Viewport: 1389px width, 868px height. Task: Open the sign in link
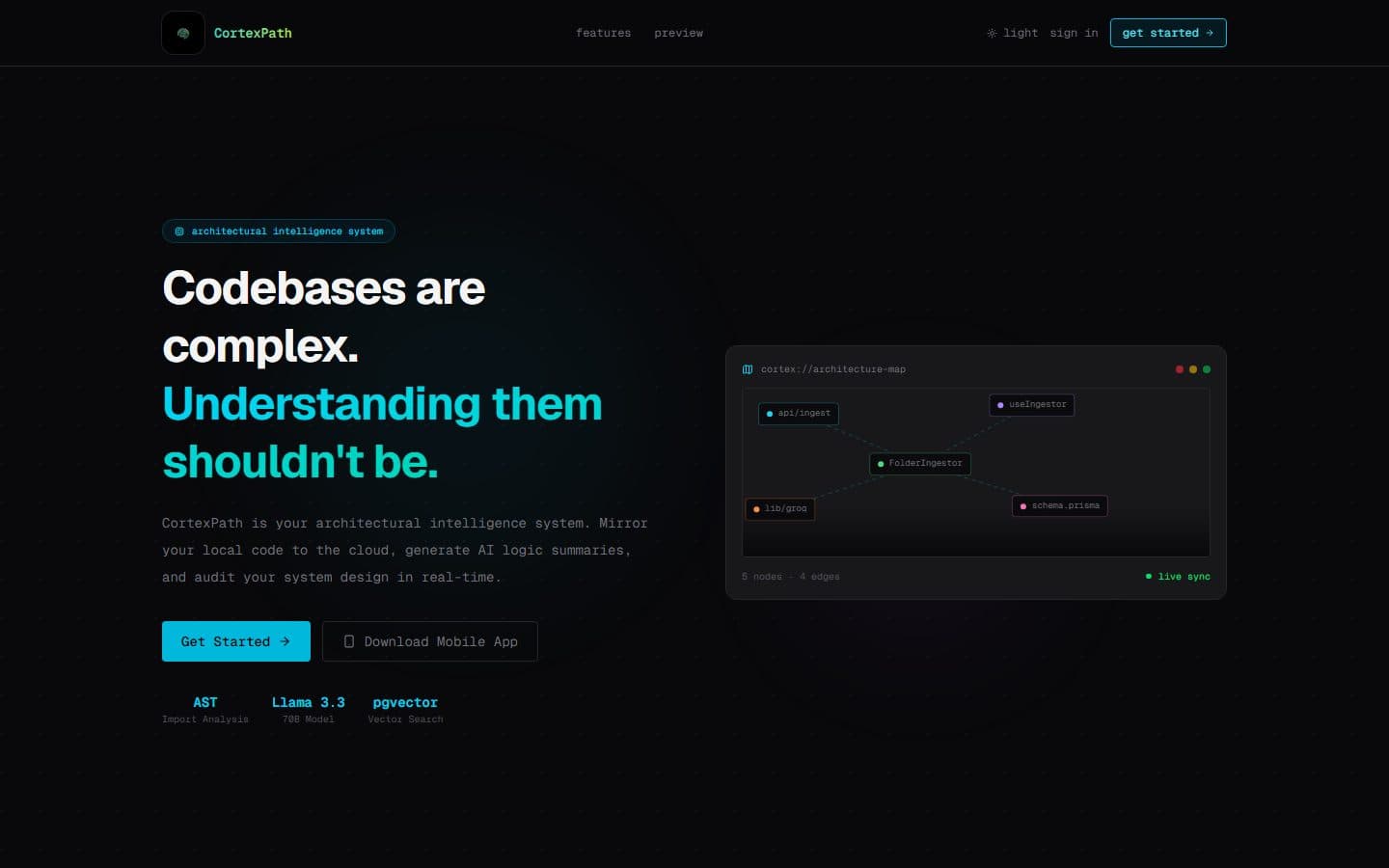click(1074, 33)
